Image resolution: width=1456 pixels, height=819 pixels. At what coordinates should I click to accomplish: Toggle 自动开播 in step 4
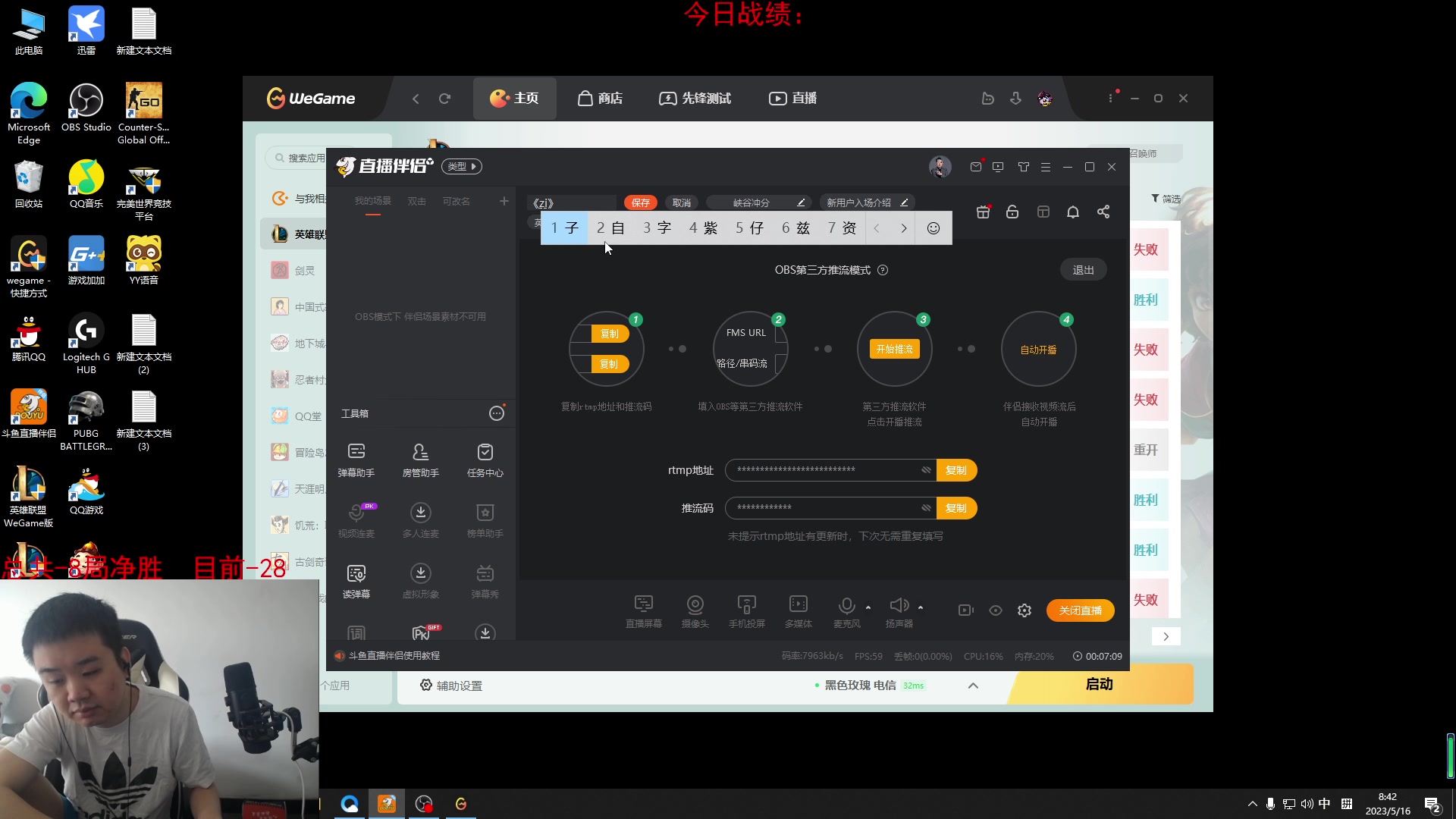1038,350
